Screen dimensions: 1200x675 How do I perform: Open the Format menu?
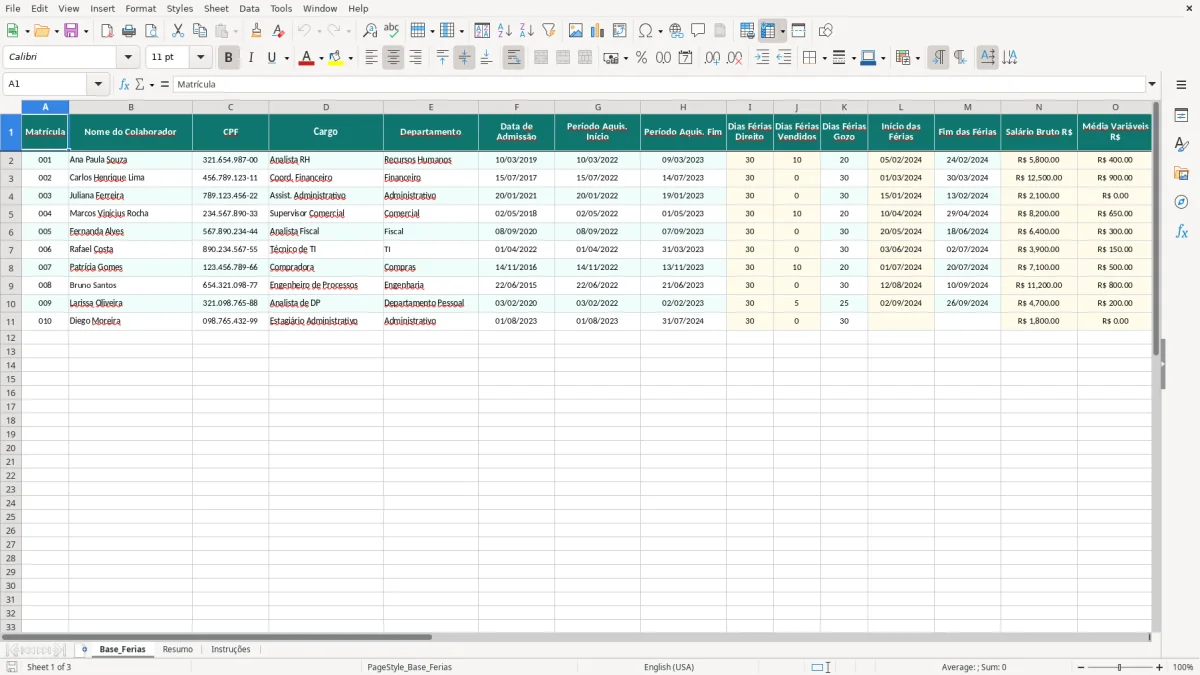[141, 8]
